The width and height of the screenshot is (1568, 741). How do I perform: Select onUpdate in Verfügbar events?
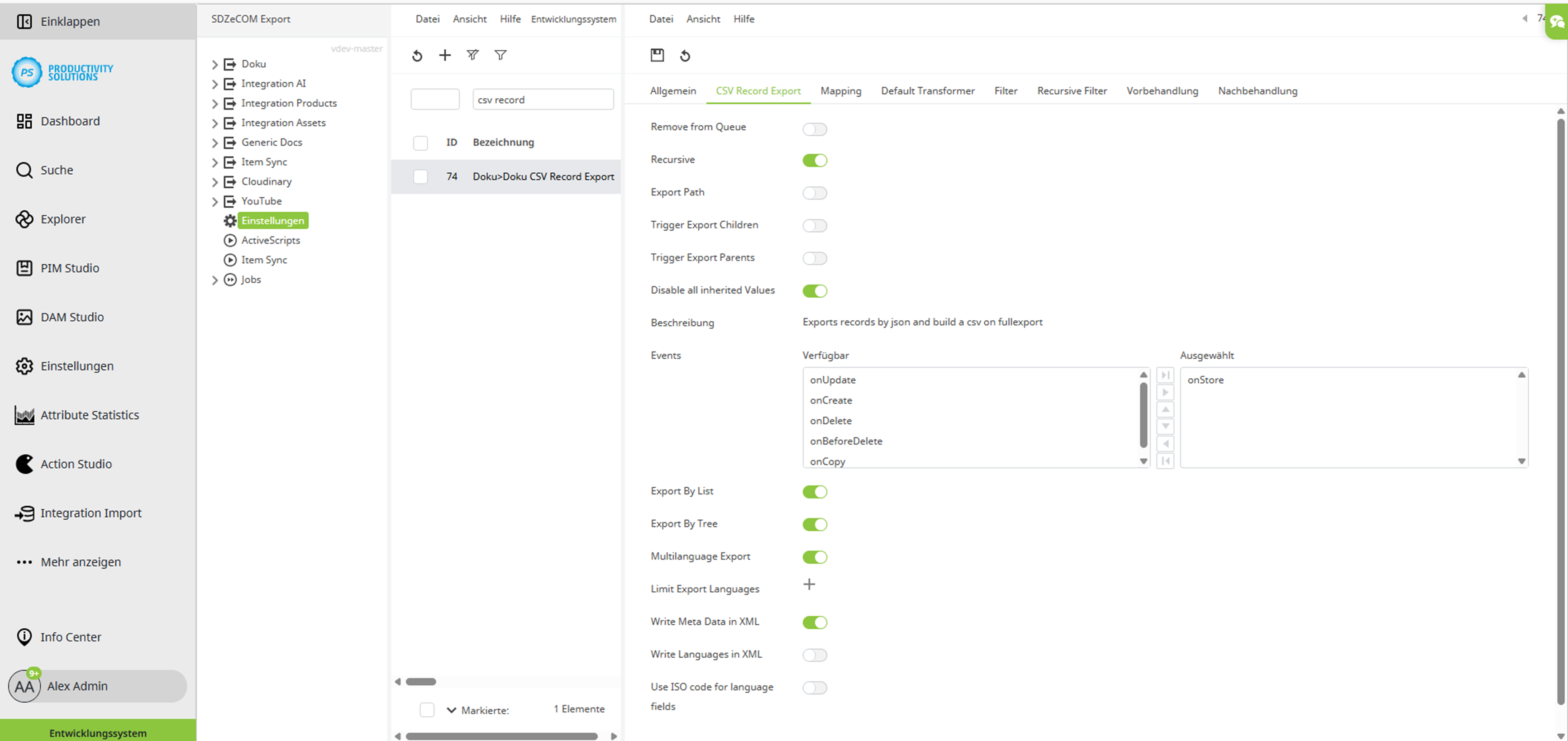pyautogui.click(x=833, y=380)
